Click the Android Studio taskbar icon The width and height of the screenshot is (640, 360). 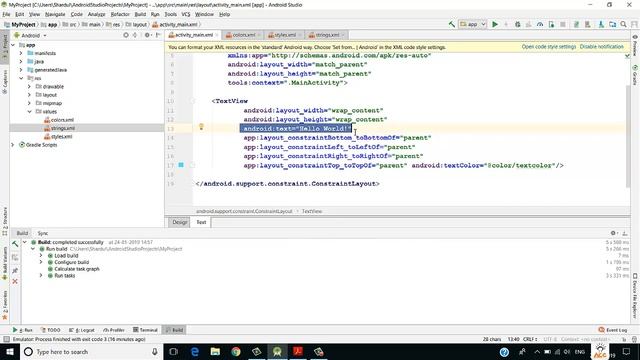277,351
